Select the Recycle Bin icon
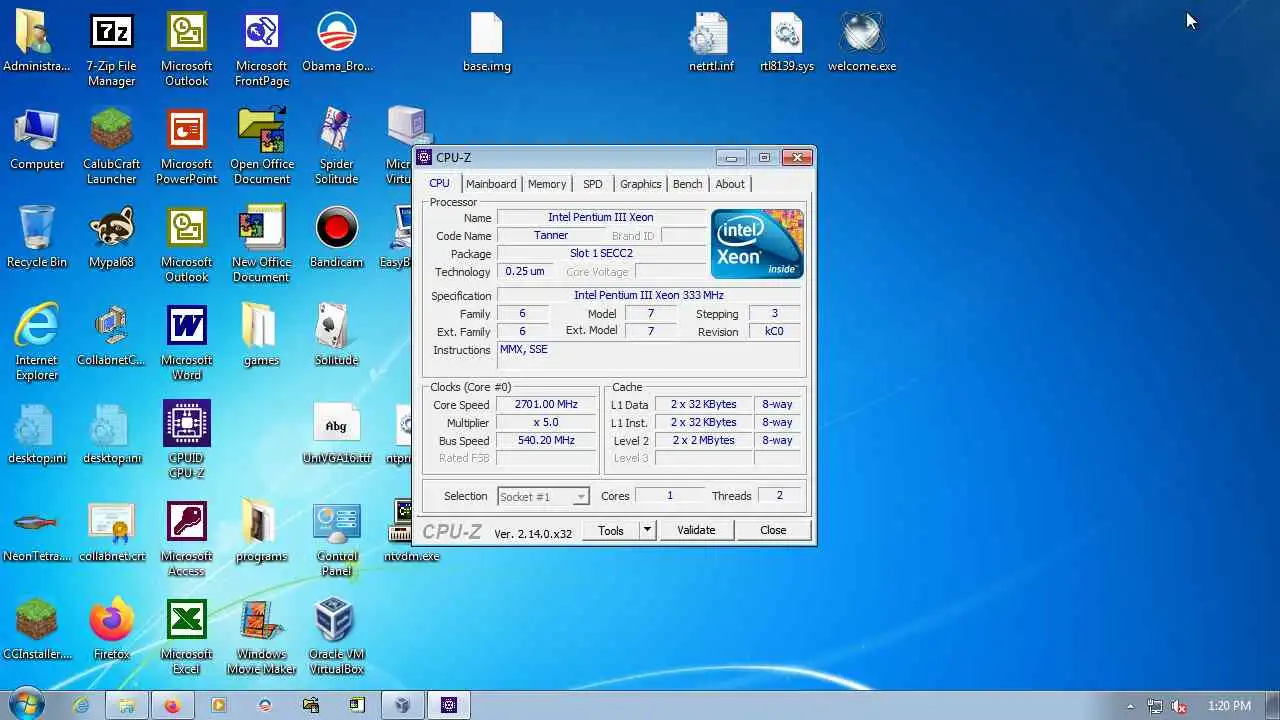The height and width of the screenshot is (720, 1280). point(37,238)
